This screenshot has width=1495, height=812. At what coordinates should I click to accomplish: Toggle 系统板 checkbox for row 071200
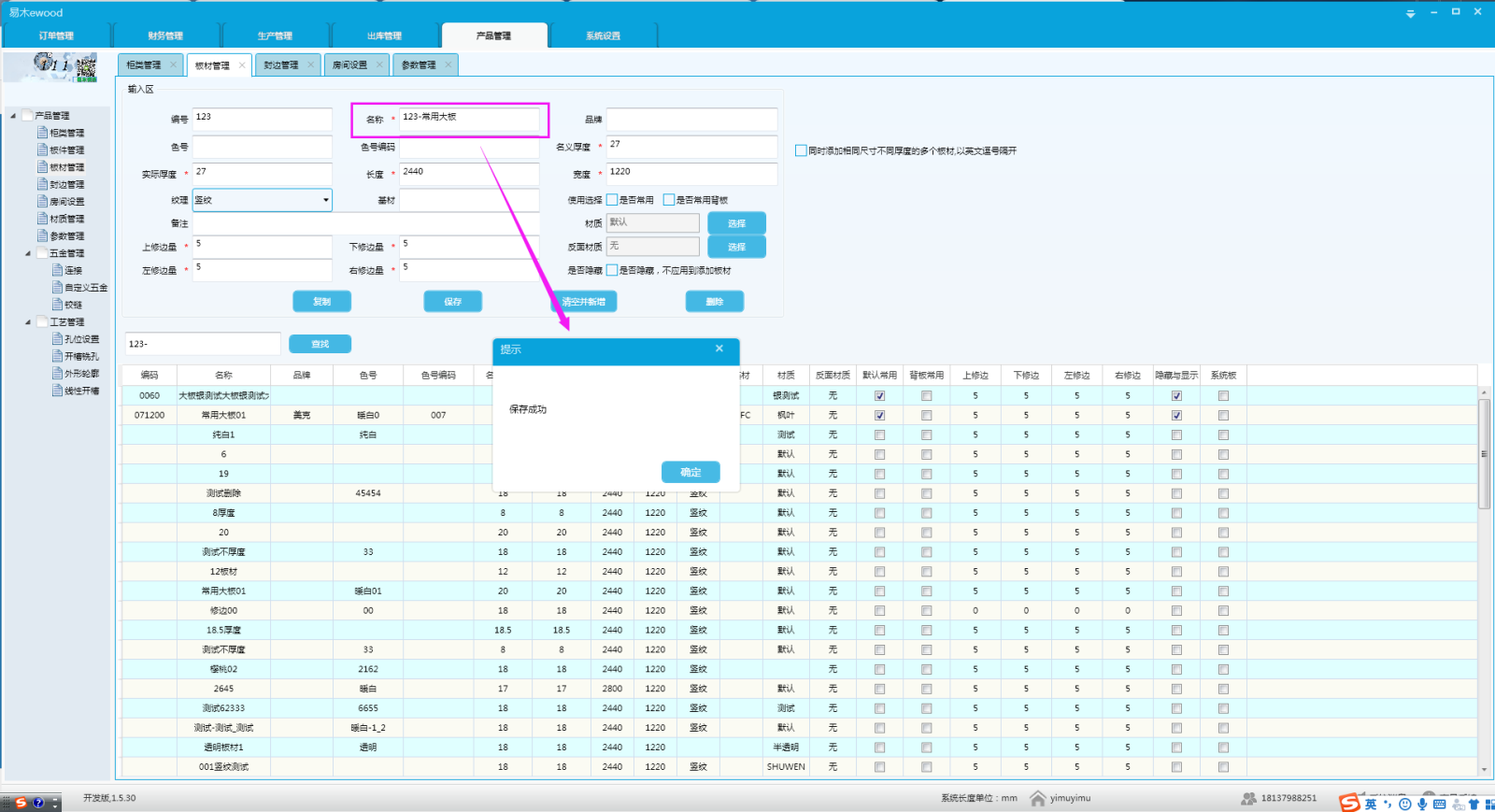tap(1223, 415)
